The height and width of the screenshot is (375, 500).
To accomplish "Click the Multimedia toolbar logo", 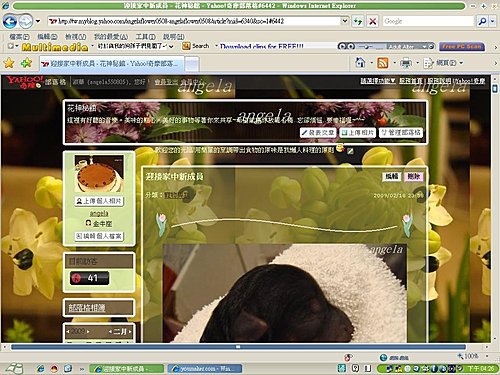I will point(55,47).
